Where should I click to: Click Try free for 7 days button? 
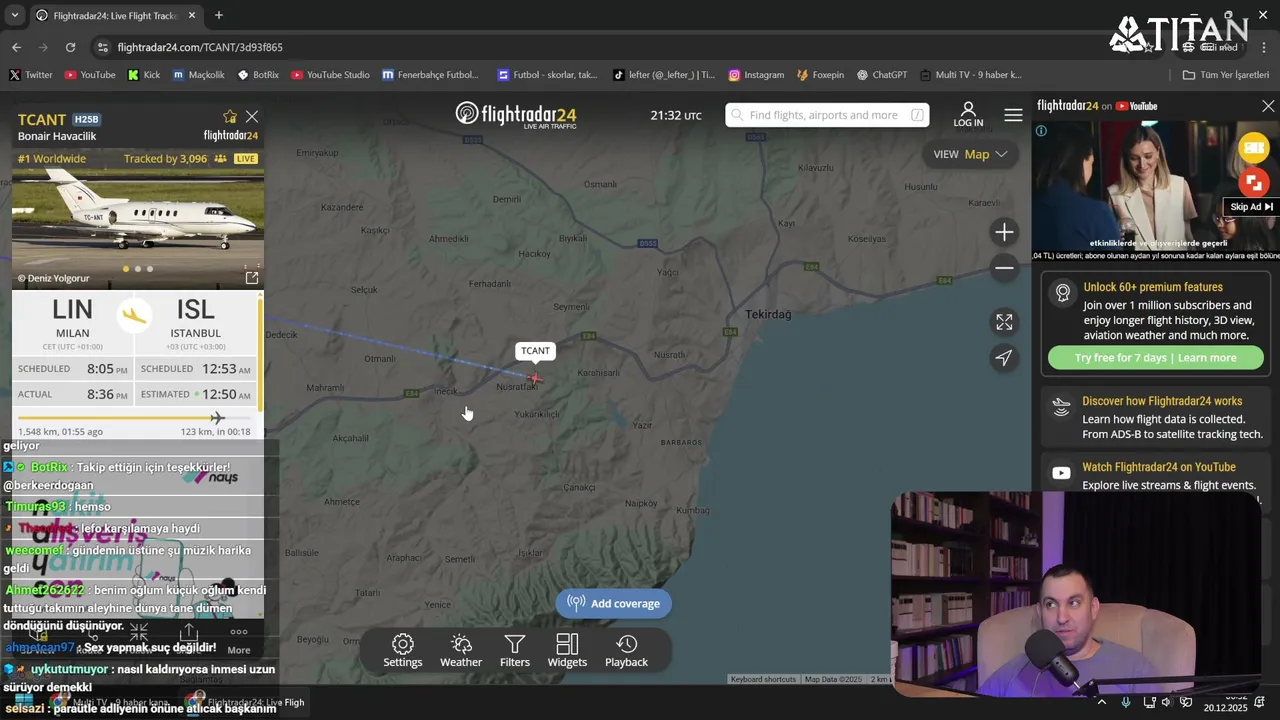(x=1155, y=358)
